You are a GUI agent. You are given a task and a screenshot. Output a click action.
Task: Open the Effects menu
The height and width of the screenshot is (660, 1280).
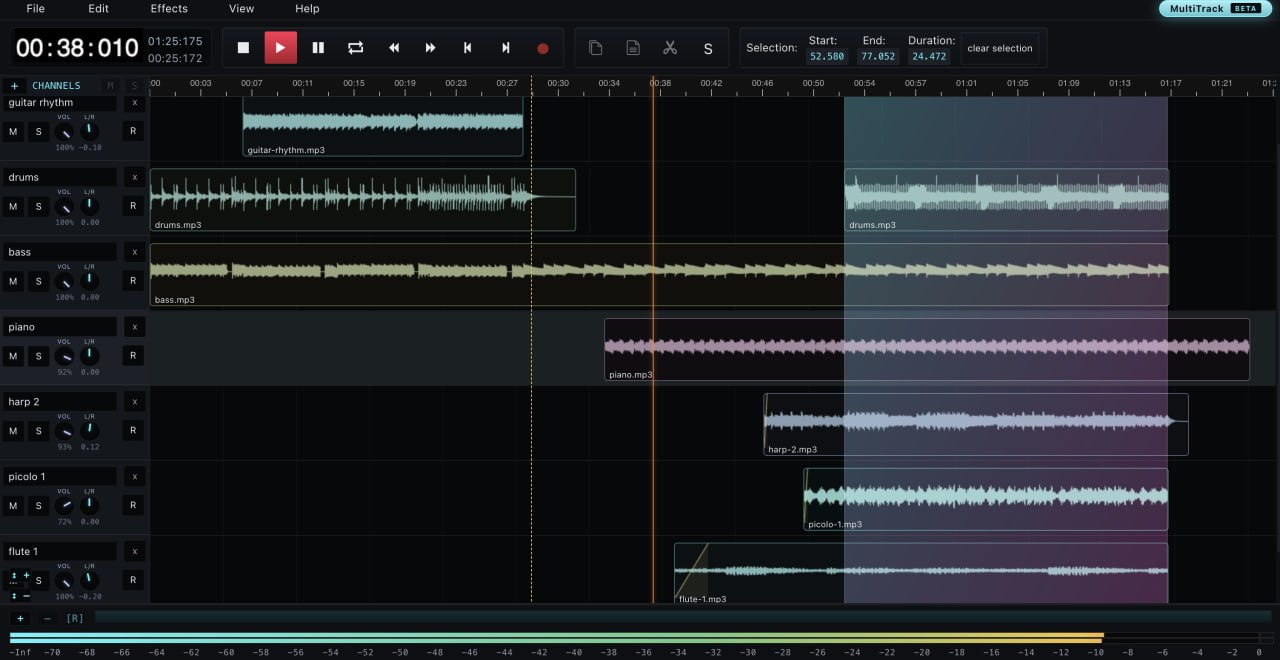(x=169, y=8)
